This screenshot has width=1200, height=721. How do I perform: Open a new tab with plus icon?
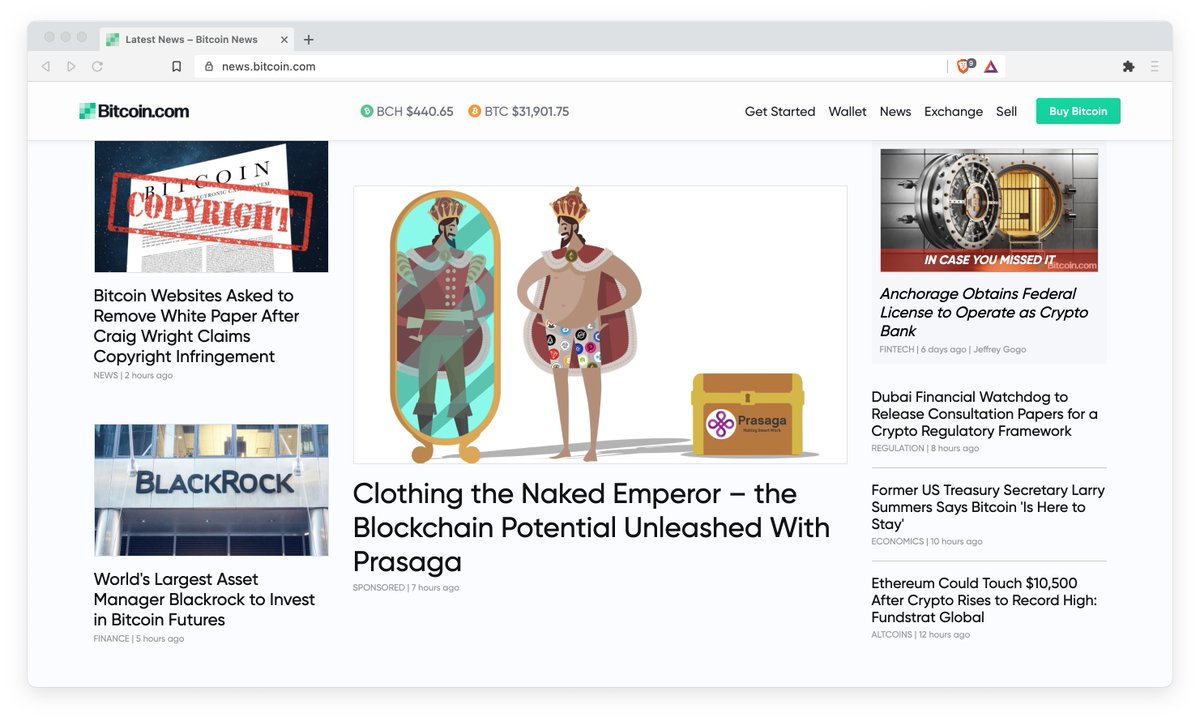tap(309, 40)
